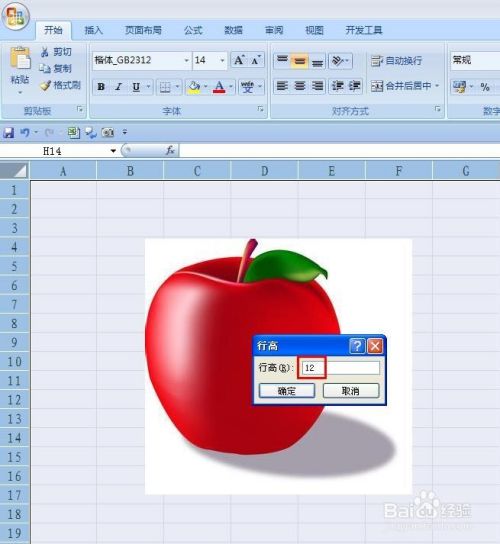Decrease indent
This screenshot has height=544, width=500.
(x=337, y=86)
